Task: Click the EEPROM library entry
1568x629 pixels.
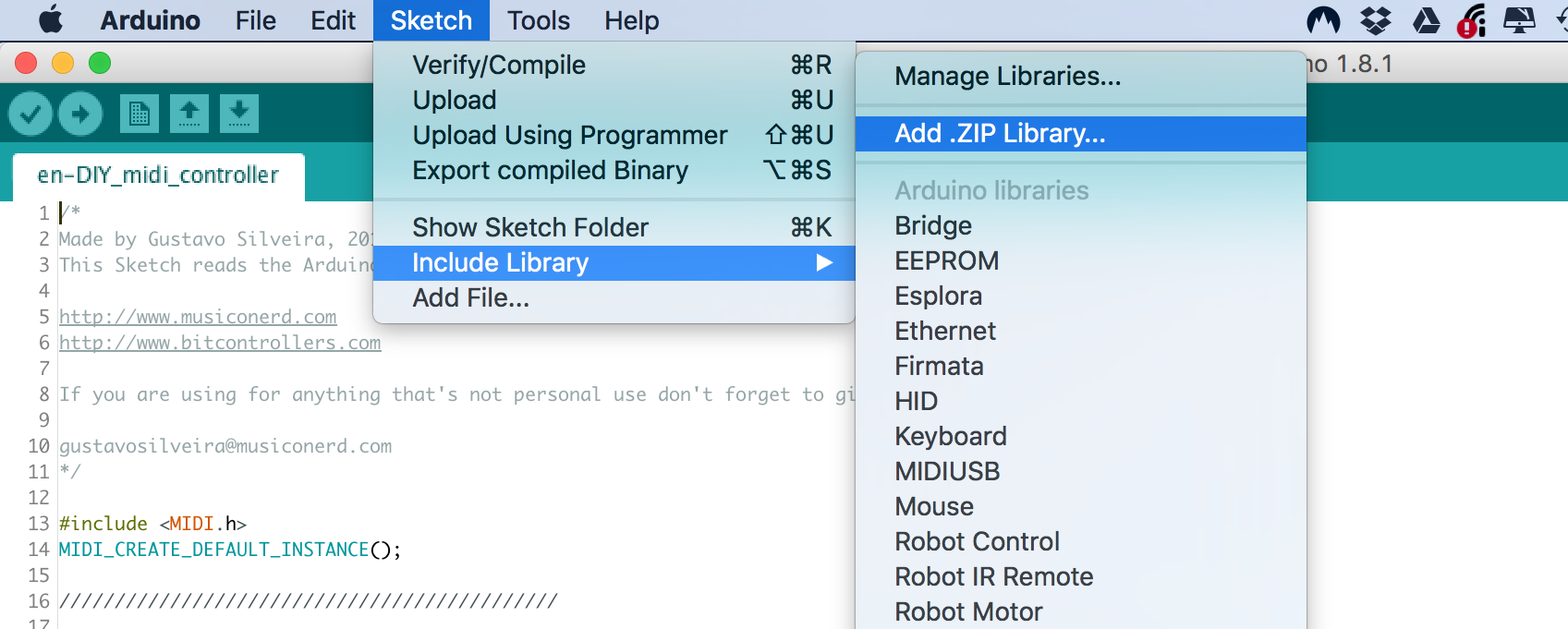Action: click(x=946, y=261)
